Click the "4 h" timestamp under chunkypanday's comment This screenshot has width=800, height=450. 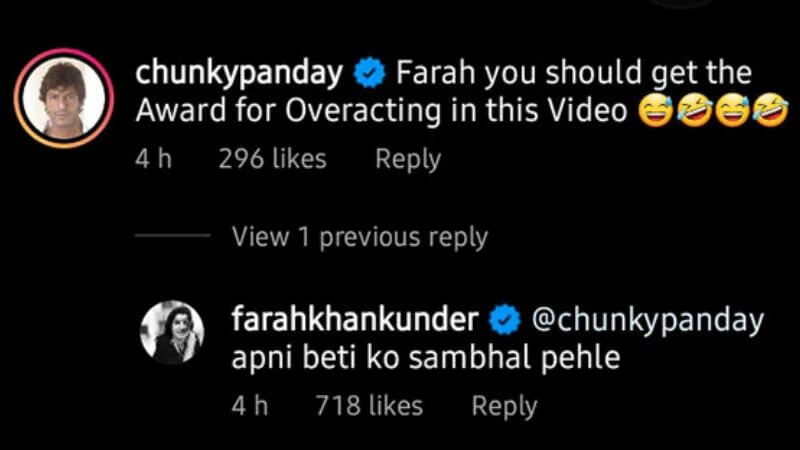click(x=154, y=158)
